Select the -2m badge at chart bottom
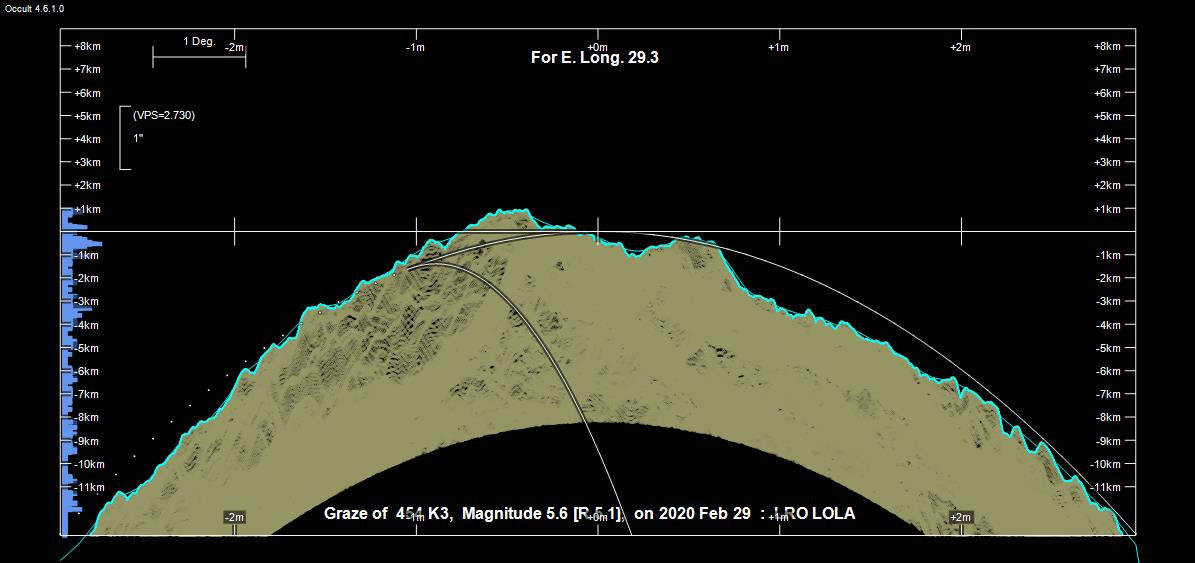Image resolution: width=1195 pixels, height=563 pixels. pos(234,517)
